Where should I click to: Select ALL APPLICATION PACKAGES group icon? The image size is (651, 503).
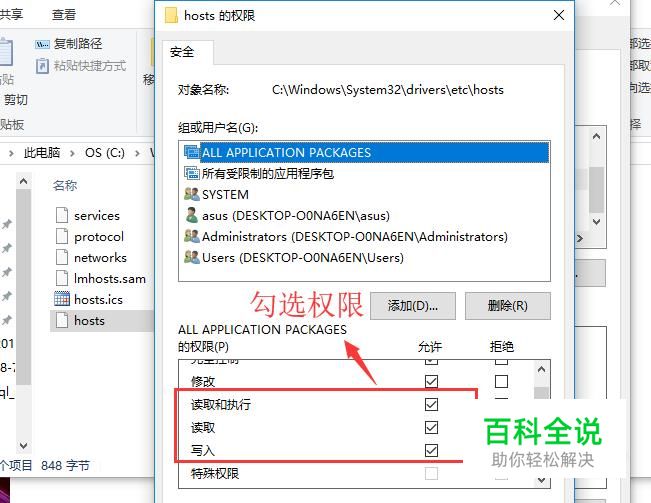192,152
